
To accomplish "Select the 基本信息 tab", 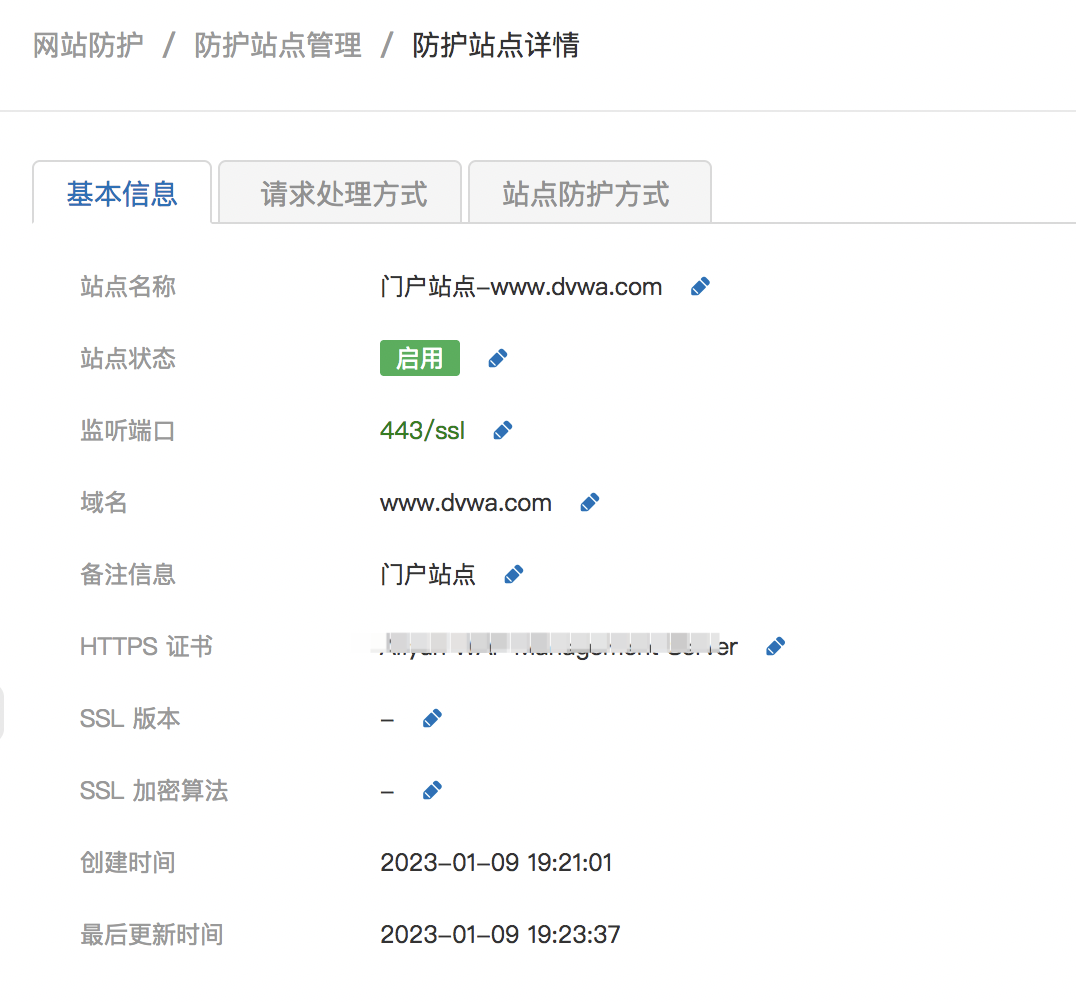I will click(122, 193).
